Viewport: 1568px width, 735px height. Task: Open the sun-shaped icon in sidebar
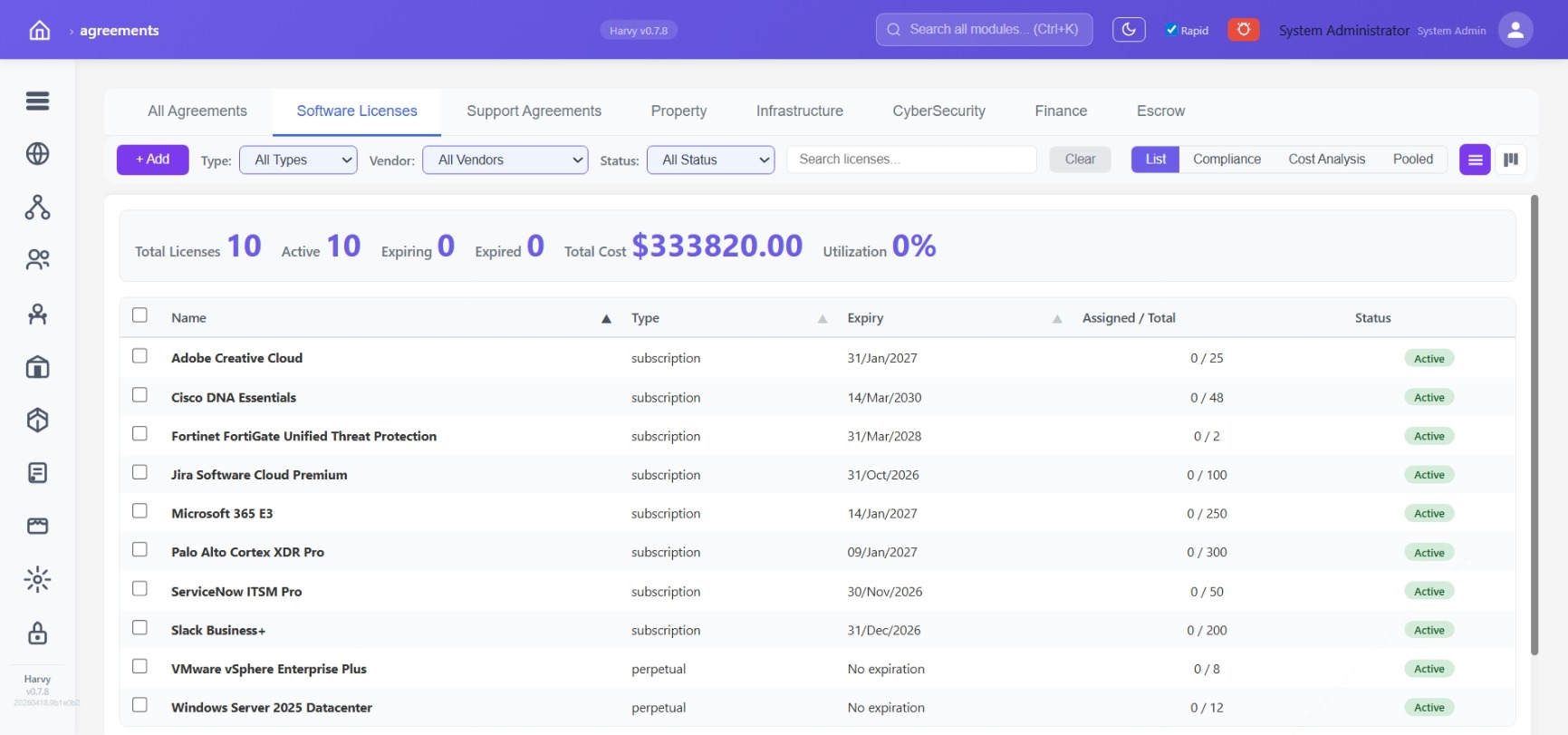(x=37, y=579)
